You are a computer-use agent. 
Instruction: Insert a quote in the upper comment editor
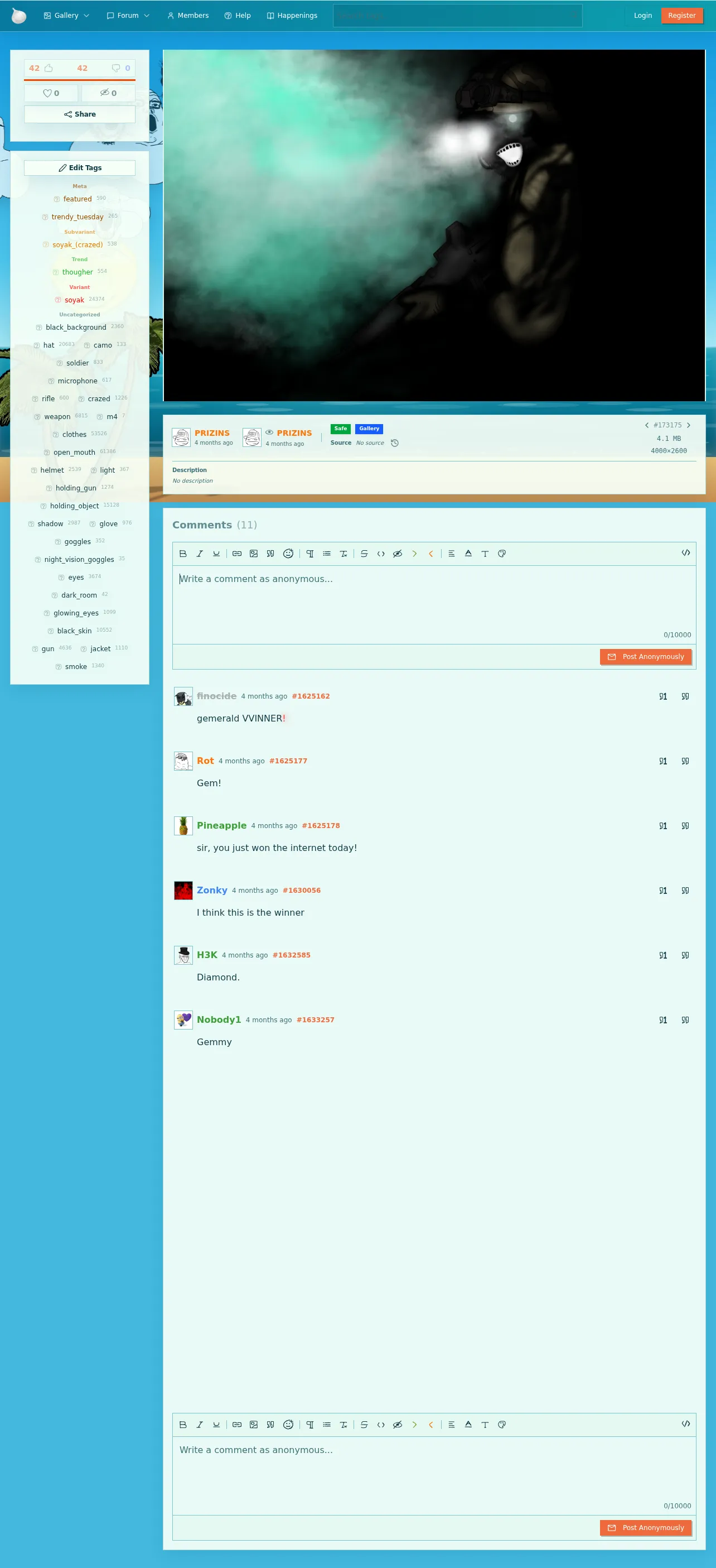[x=270, y=554]
